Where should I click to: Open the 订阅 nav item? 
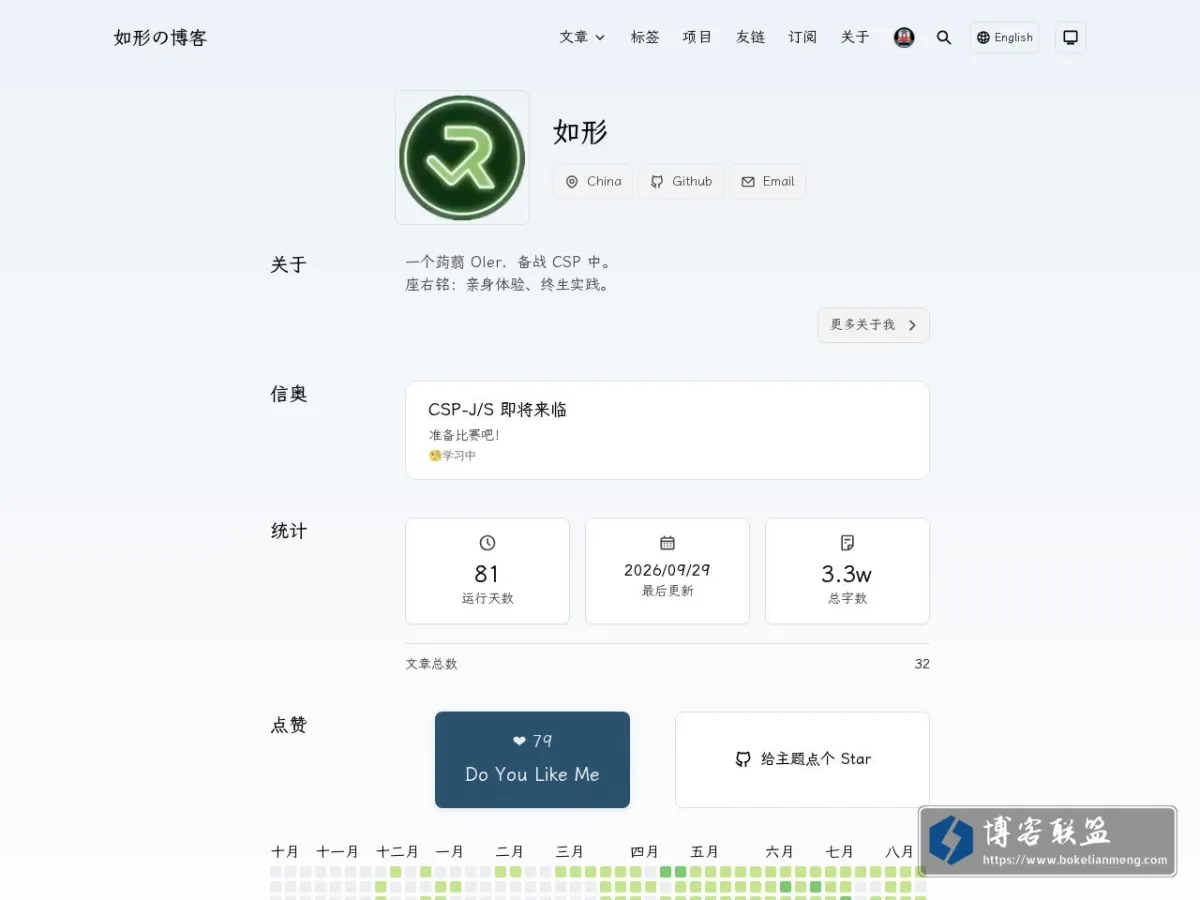802,37
